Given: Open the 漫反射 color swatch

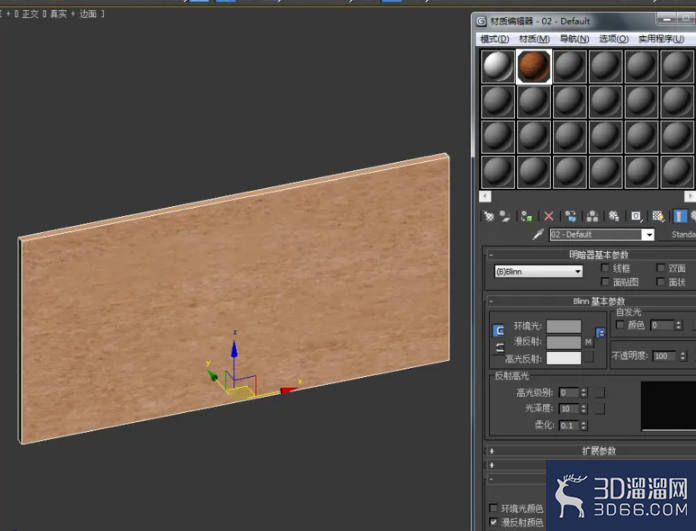Looking at the screenshot, I should coord(564,342).
